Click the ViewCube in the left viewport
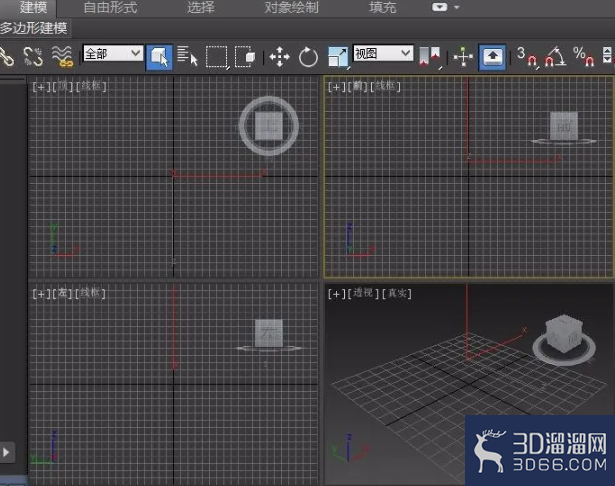This screenshot has height=486, width=615. tap(269, 335)
